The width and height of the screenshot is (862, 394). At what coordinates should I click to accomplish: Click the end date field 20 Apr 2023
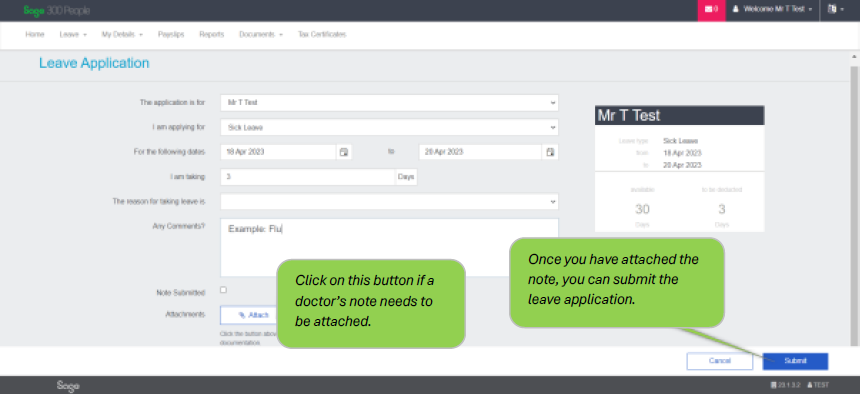(x=480, y=152)
